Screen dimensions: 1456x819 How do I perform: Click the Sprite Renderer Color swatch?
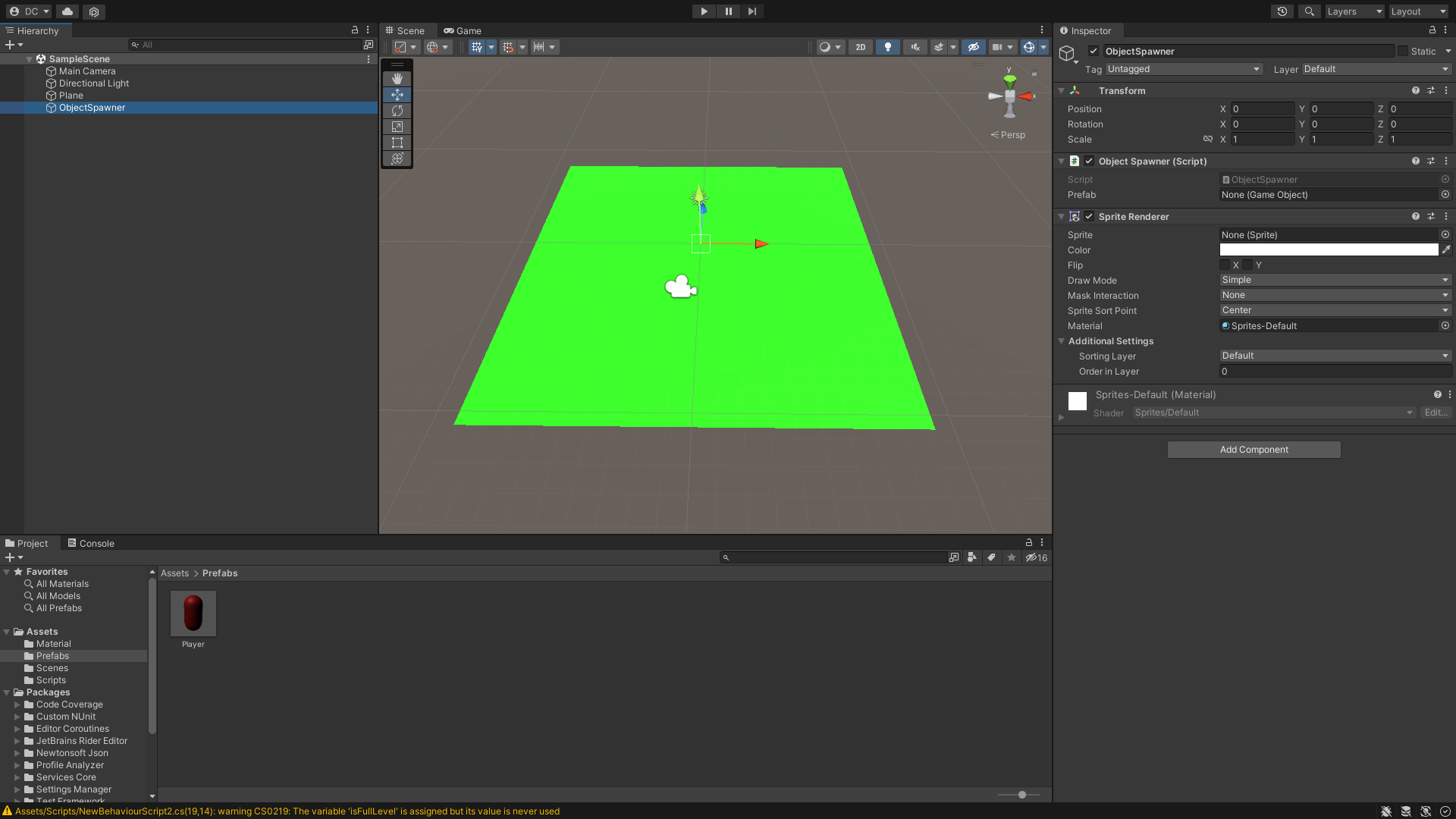click(x=1329, y=249)
